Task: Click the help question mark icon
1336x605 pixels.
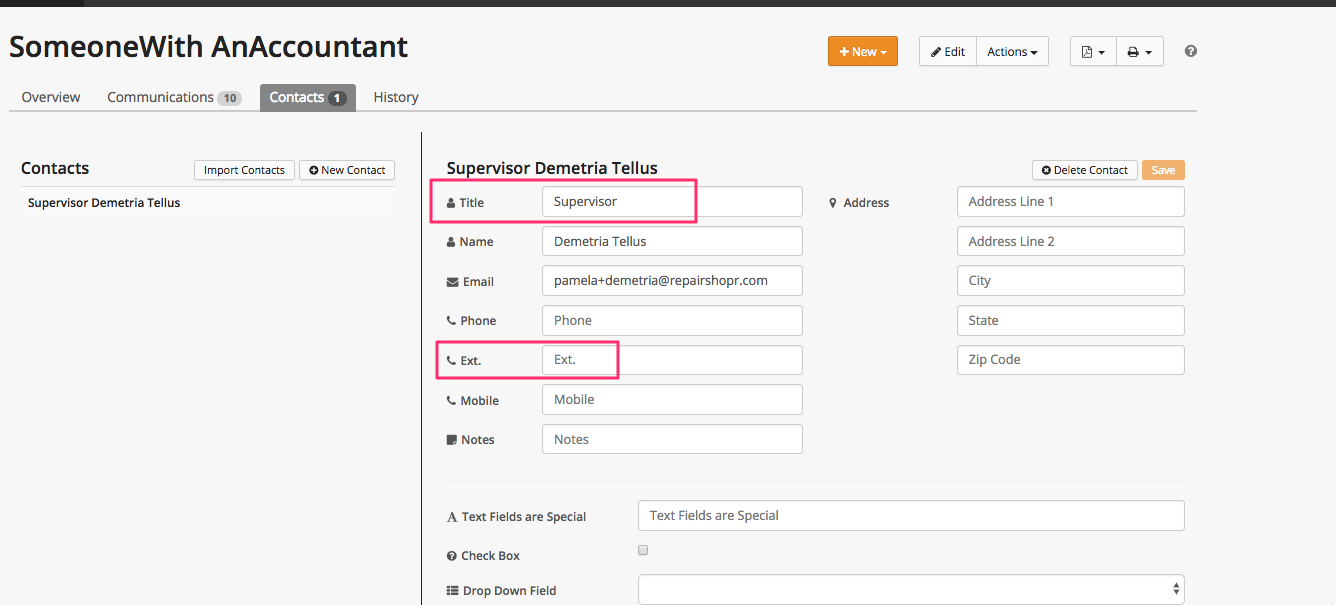Action: (x=1190, y=51)
